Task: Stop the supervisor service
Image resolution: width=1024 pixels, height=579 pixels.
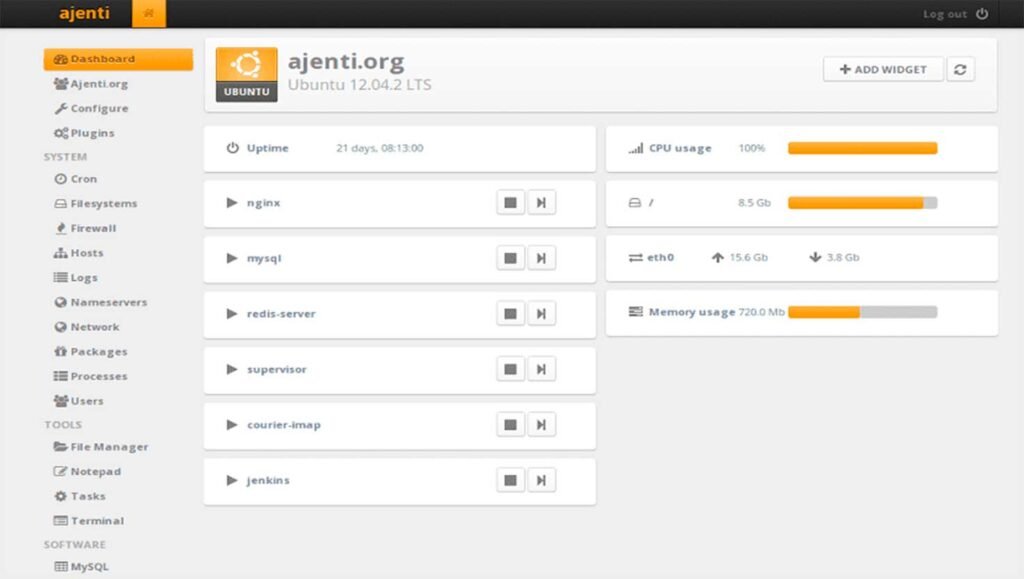Action: coord(510,369)
